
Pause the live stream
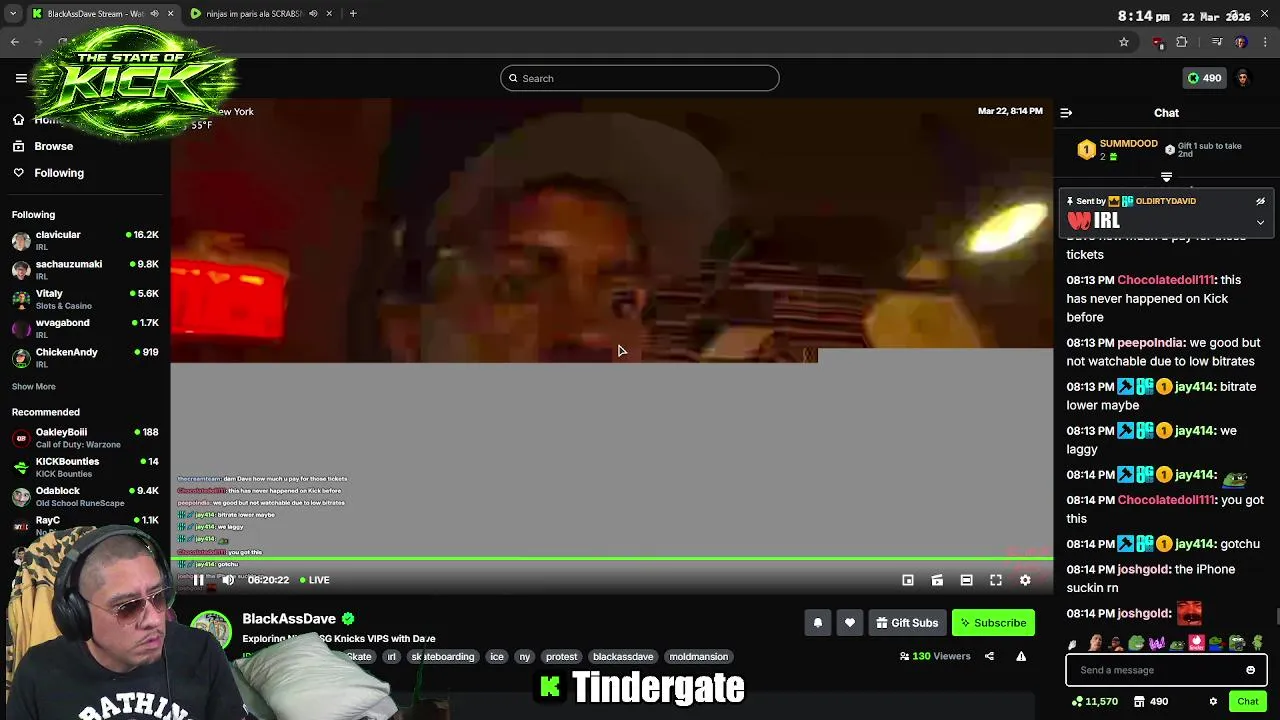pos(198,580)
